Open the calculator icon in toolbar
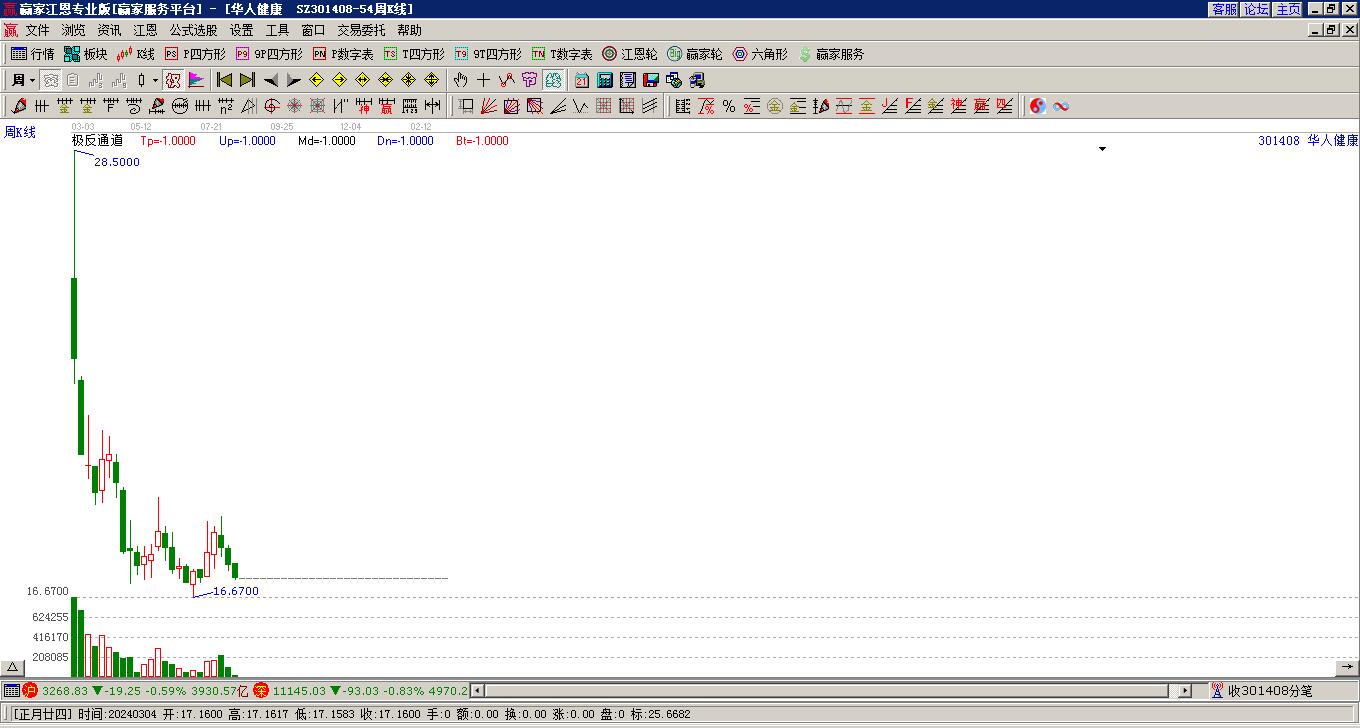This screenshot has width=1360, height=728. (605, 80)
